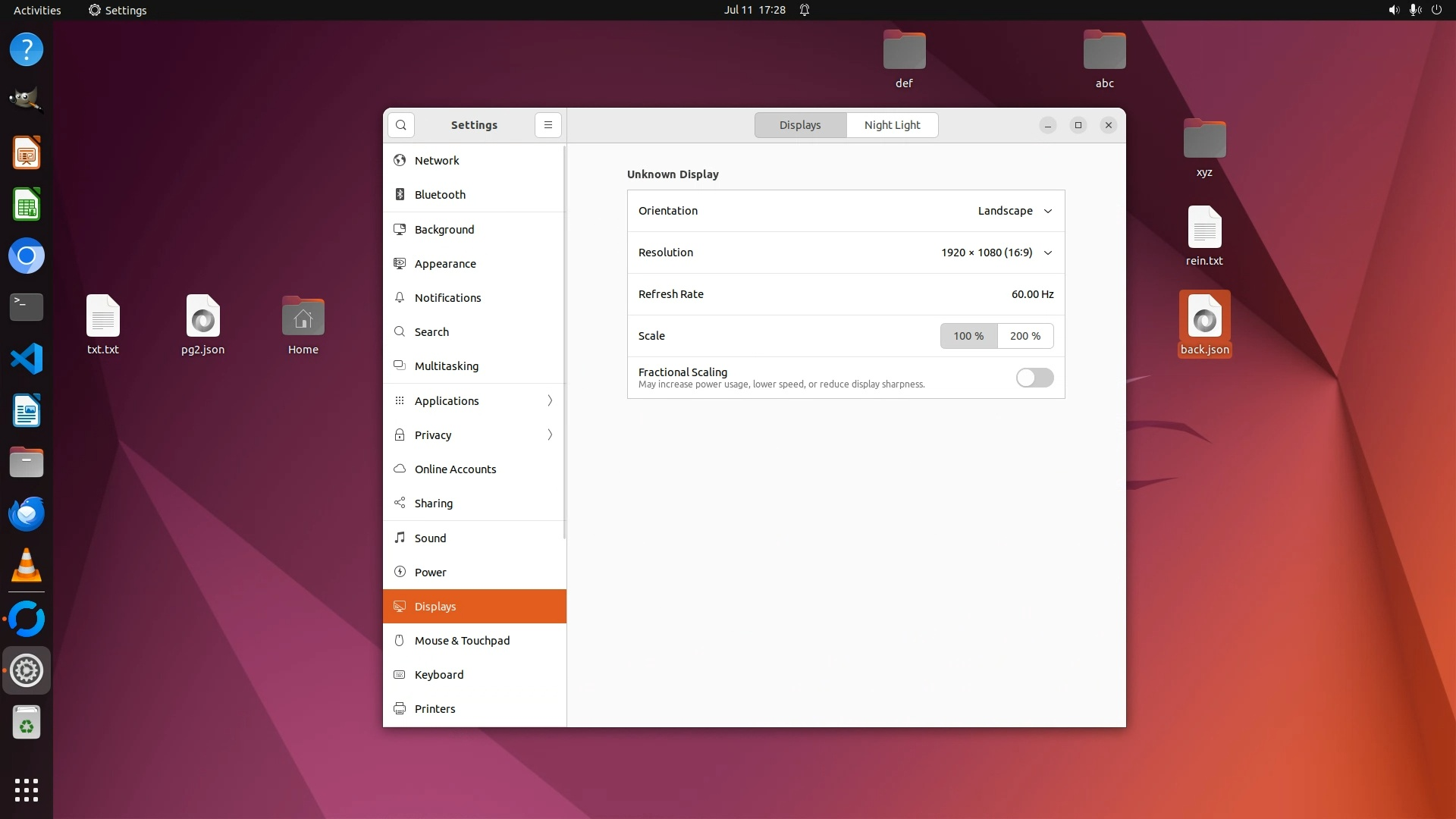Select the Displays tab in header
Screen dimensions: 1456x819
coord(800,125)
